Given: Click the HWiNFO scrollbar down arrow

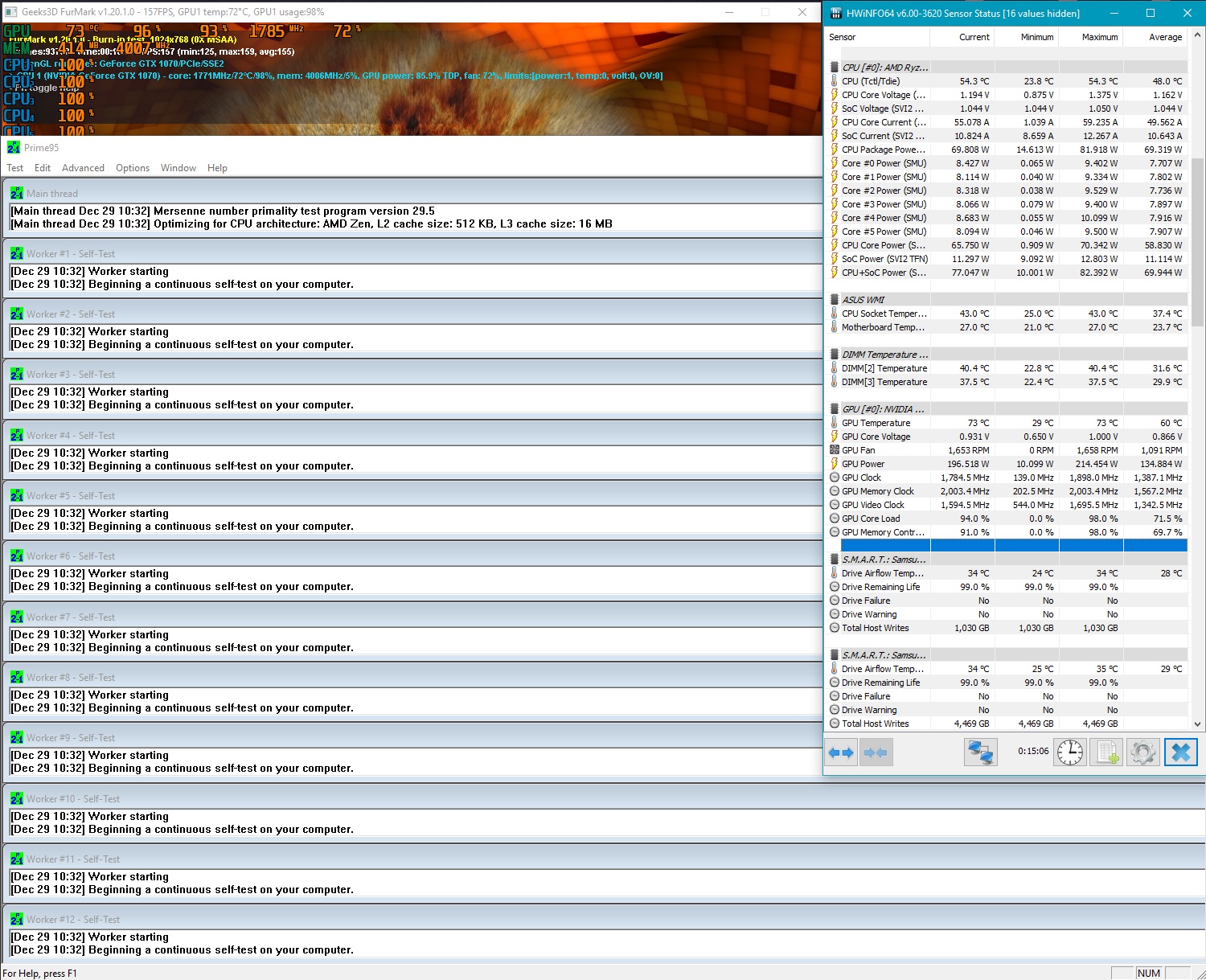Looking at the screenshot, I should pyautogui.click(x=1197, y=724).
